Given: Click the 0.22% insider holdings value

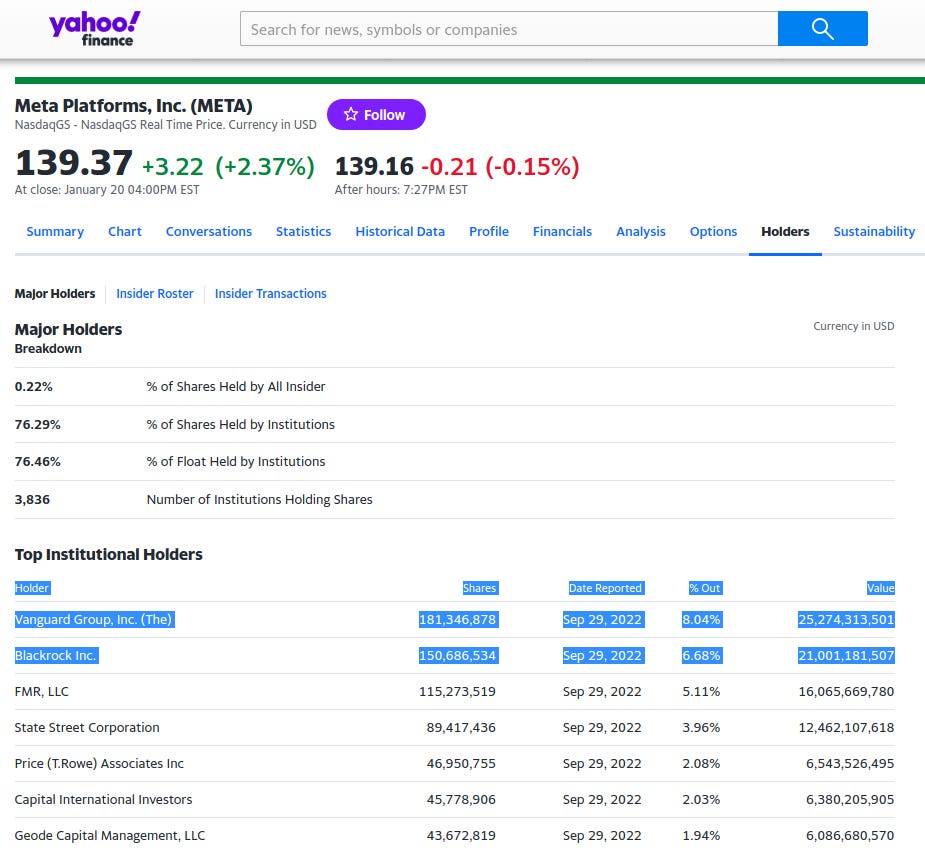Looking at the screenshot, I should 34,386.
